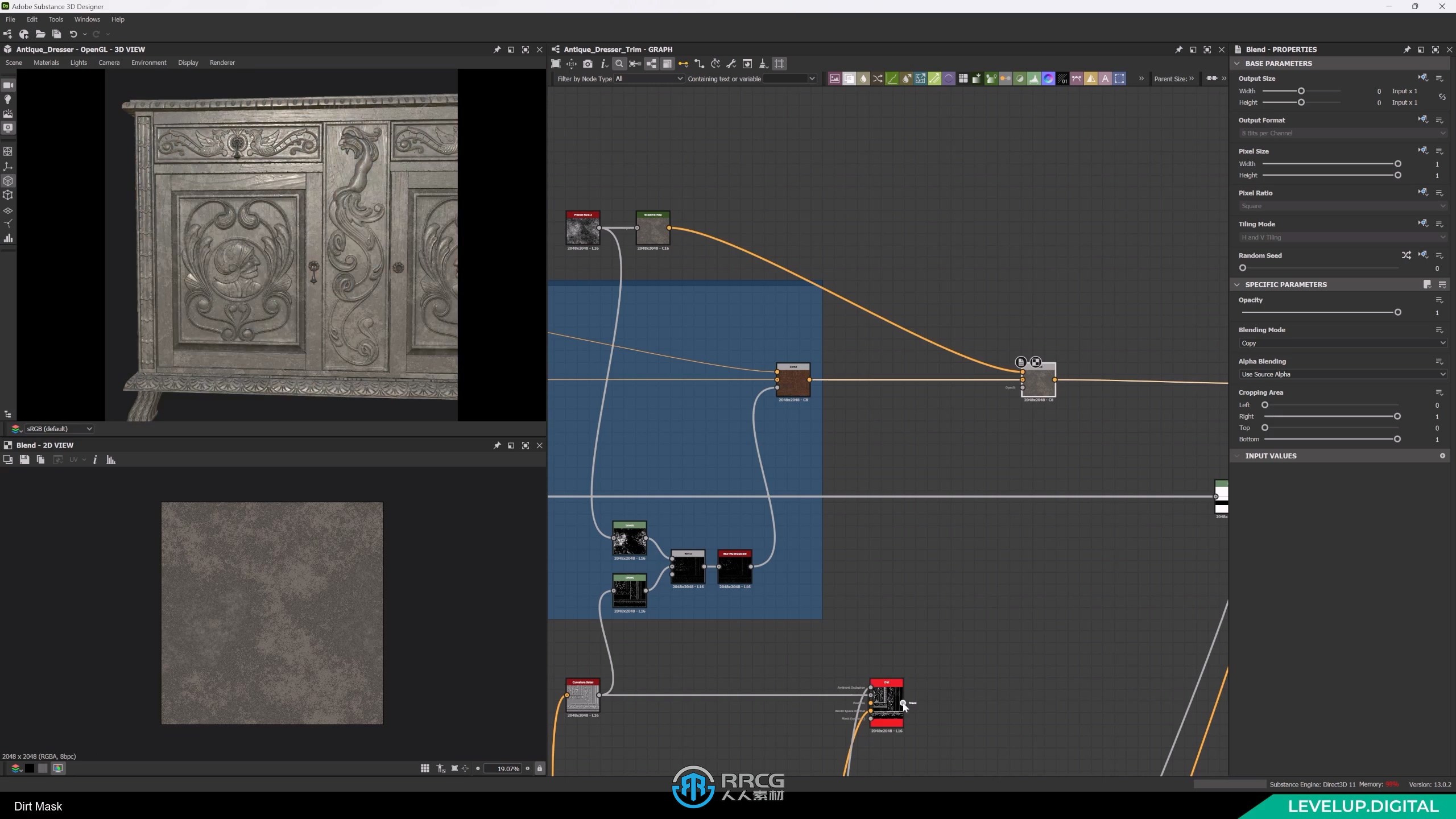Click the Random Seed slider handle
This screenshot has height=819, width=1456.
1243,268
